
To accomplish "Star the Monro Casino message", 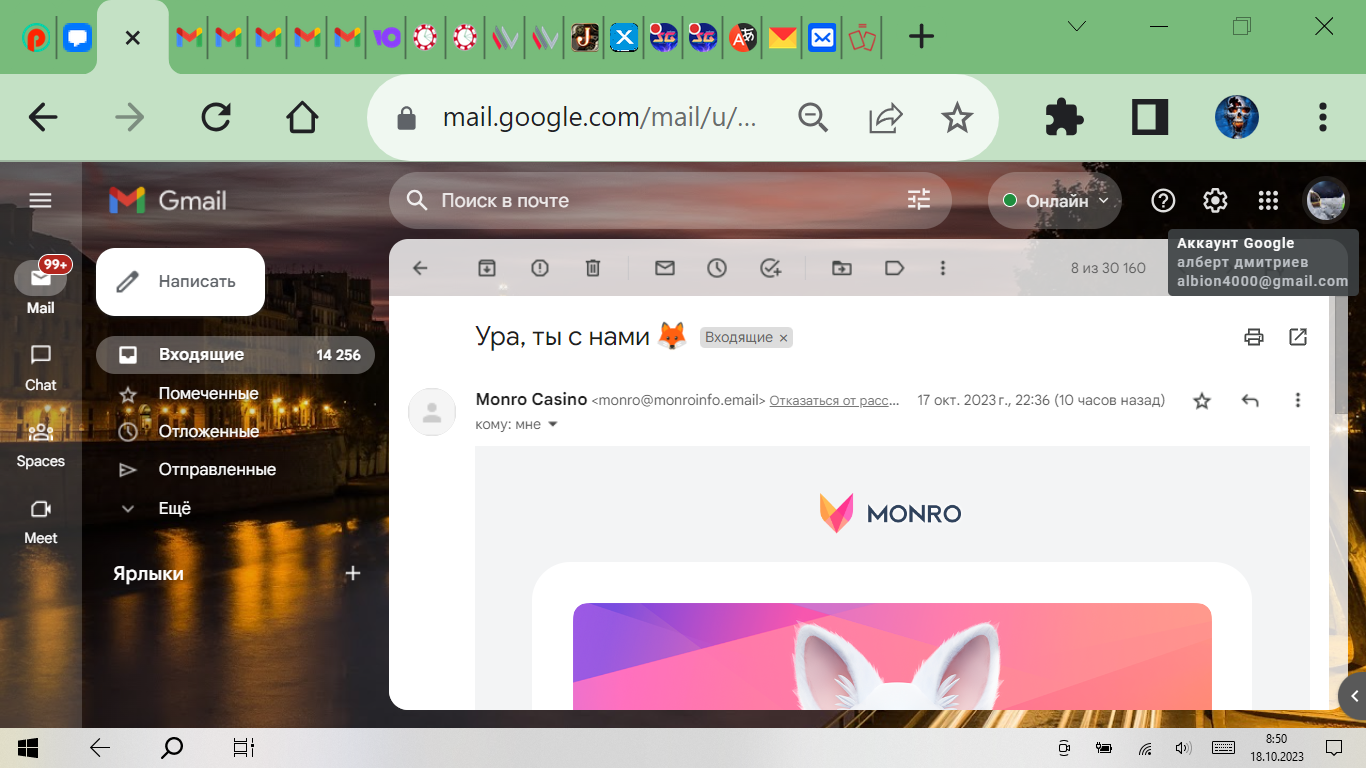I will coord(1202,400).
